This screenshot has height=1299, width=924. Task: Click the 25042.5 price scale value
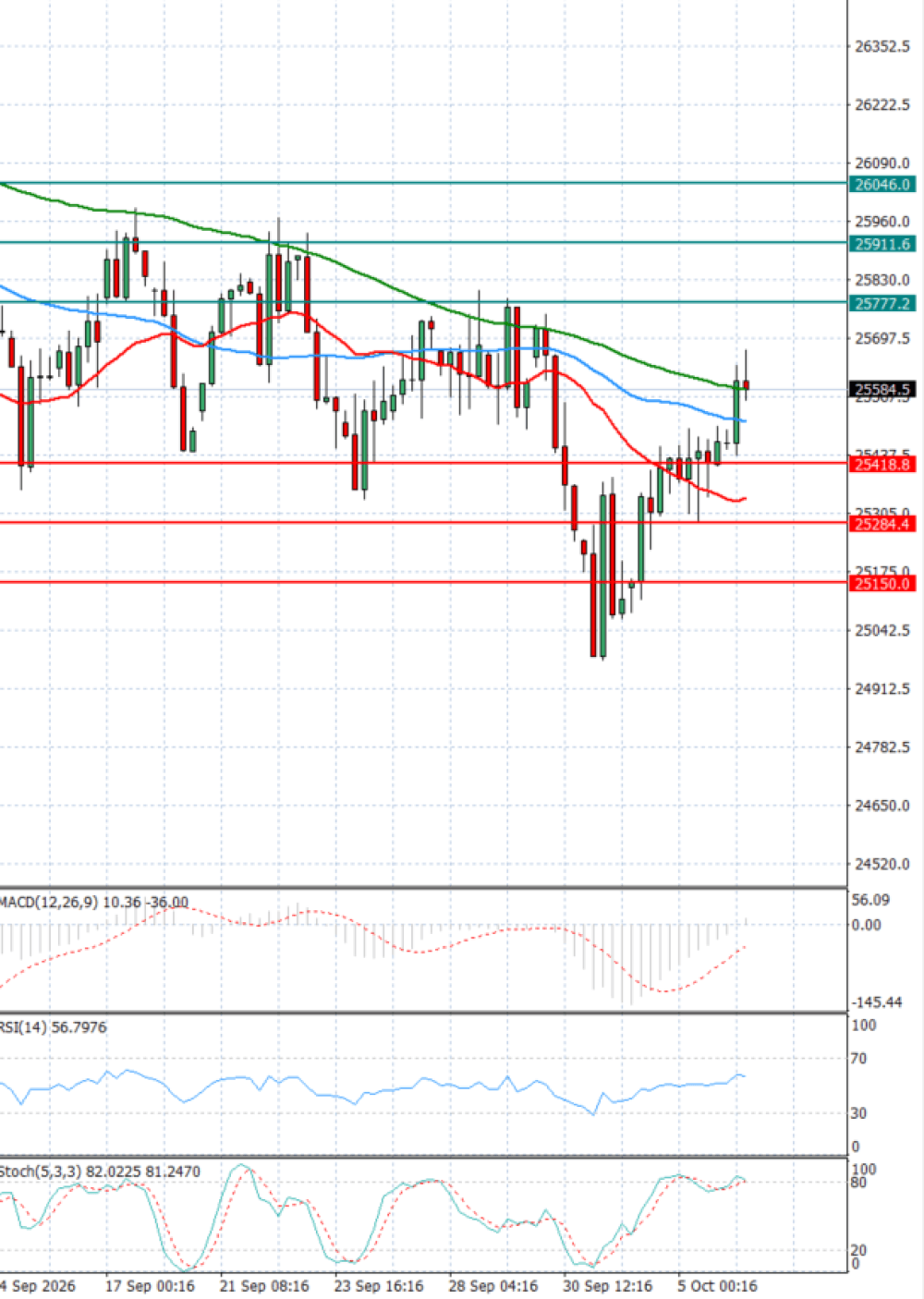(x=881, y=630)
